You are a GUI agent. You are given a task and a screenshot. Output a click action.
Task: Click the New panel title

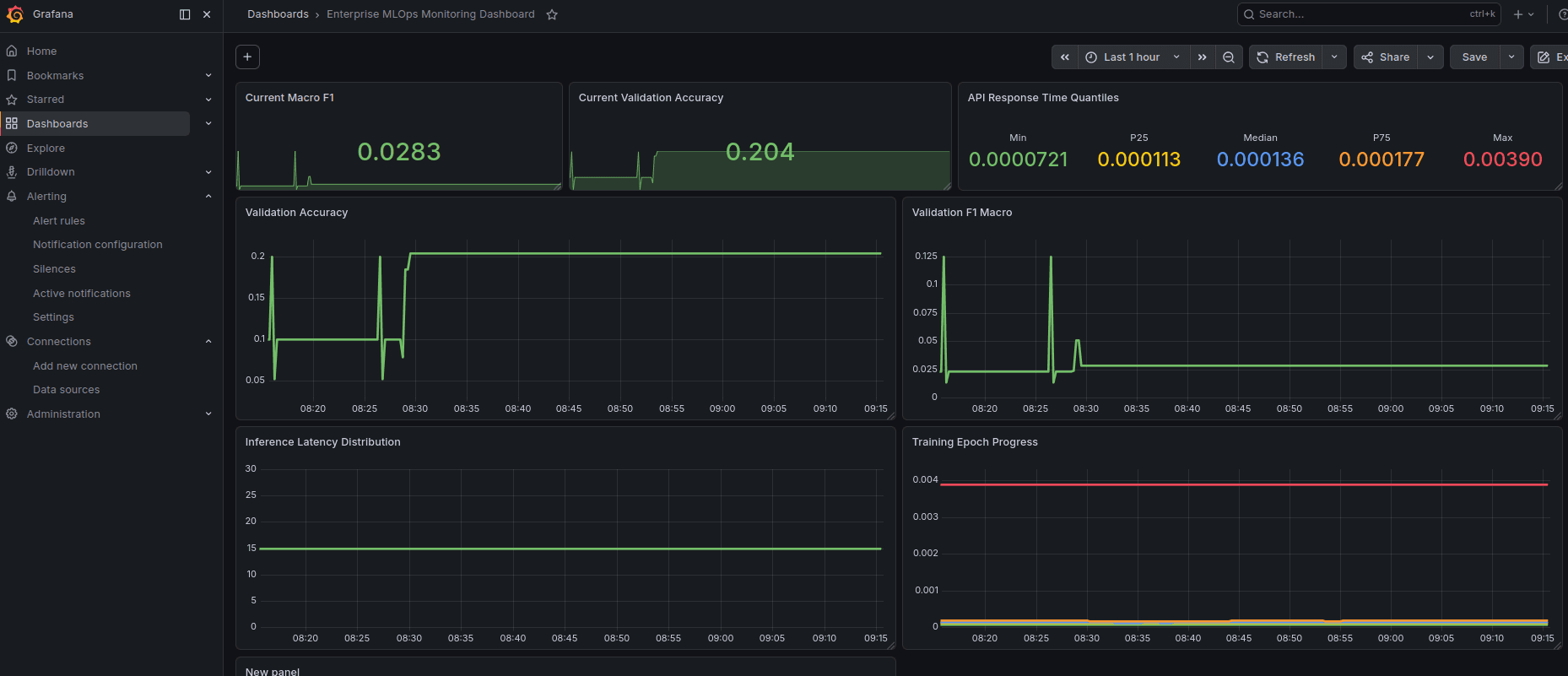pos(273,672)
